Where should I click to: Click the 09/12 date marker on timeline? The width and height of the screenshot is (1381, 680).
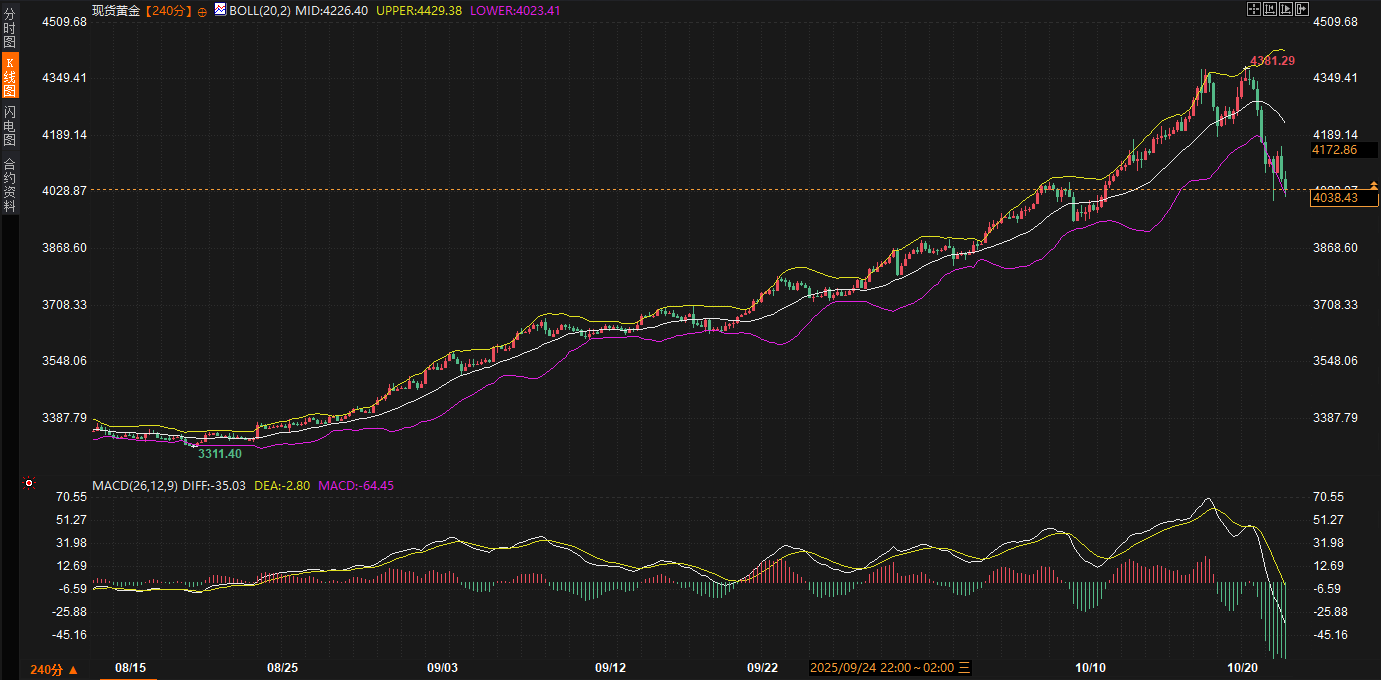coord(610,667)
